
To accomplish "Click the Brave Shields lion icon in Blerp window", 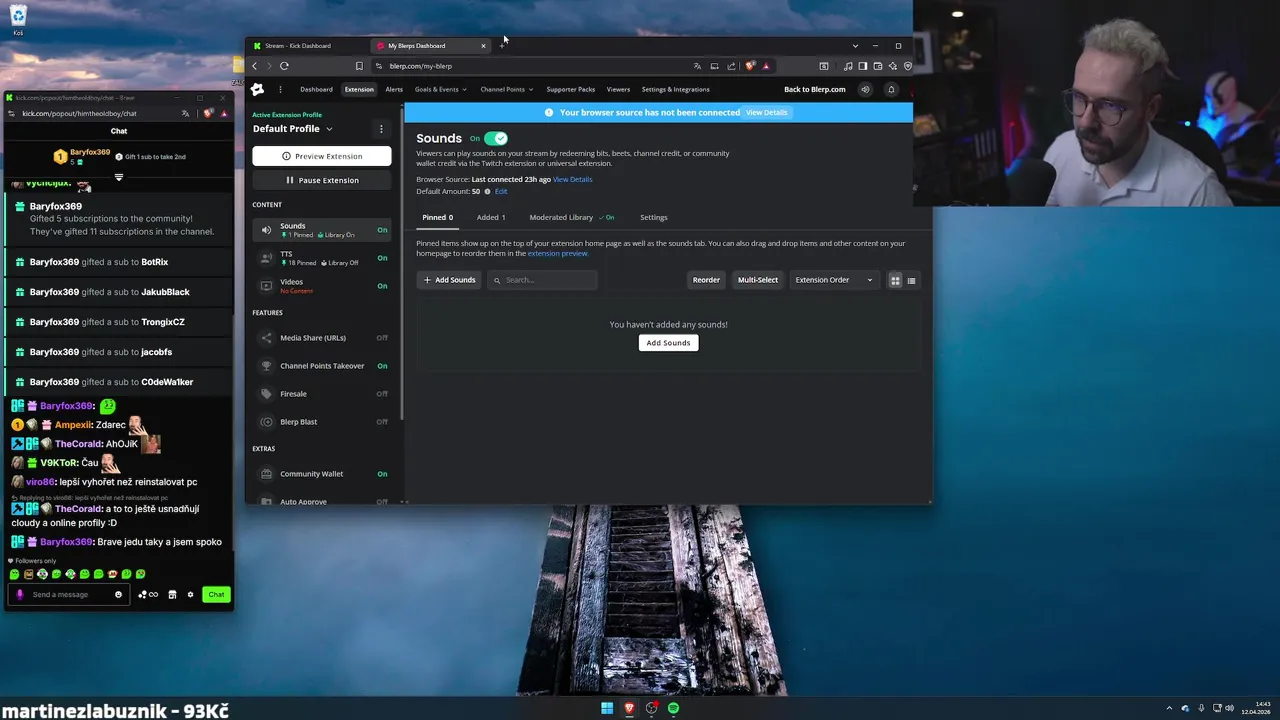I will coord(750,66).
